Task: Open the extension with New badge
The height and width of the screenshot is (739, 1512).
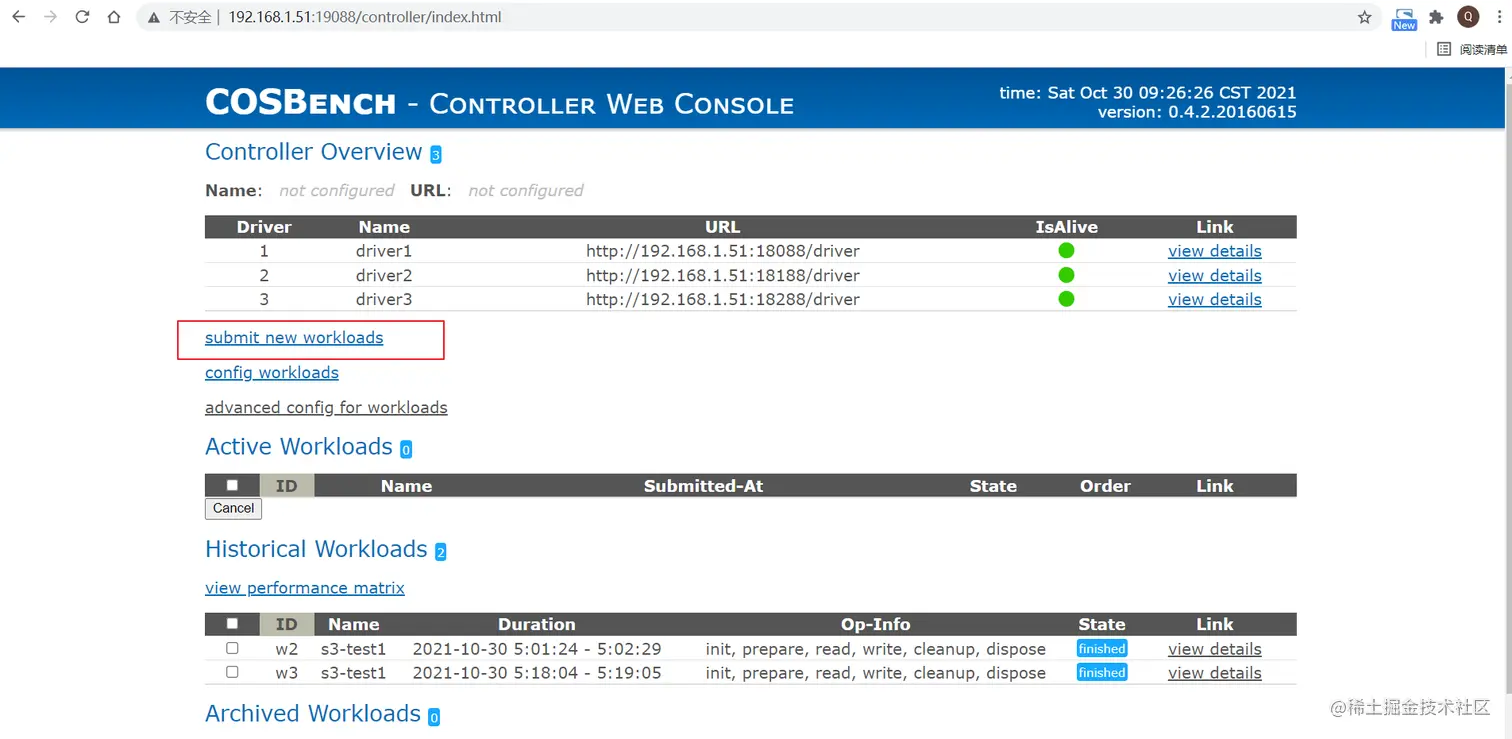Action: coord(1403,18)
